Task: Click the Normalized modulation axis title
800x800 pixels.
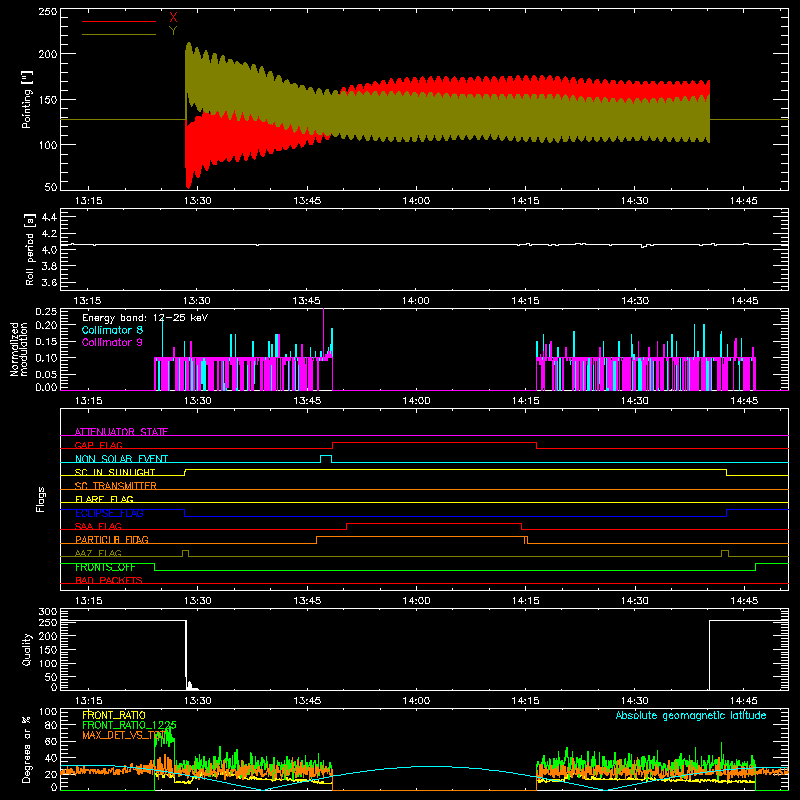Action: (19, 349)
